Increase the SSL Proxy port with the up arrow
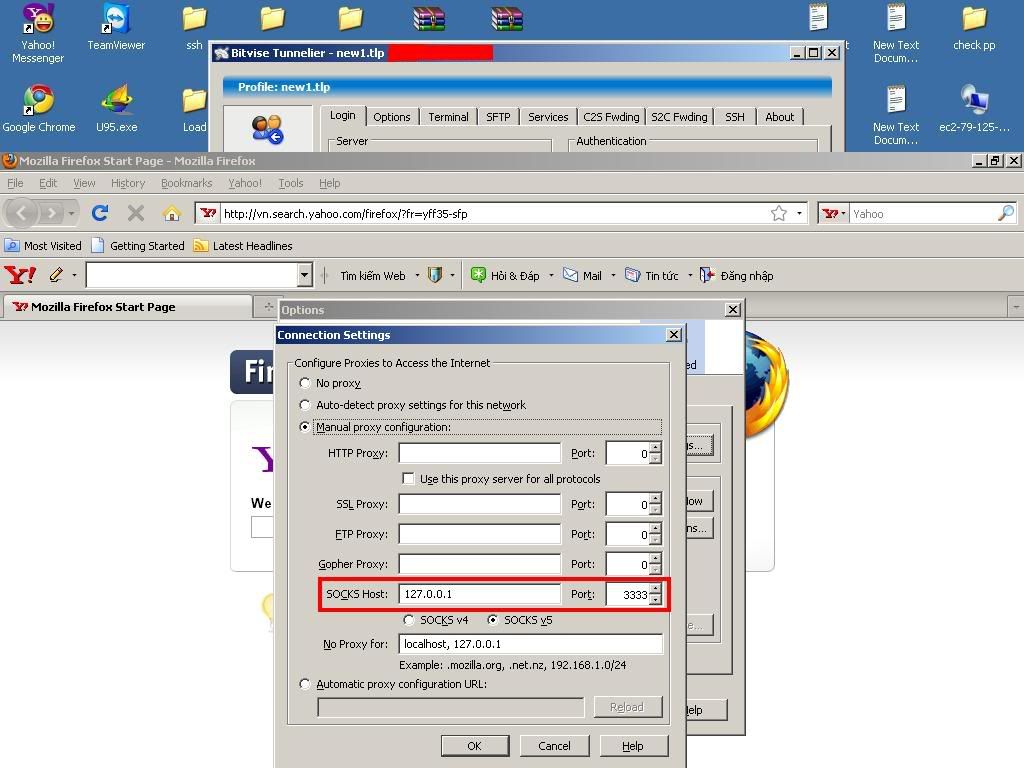The width and height of the screenshot is (1024, 768). 656,498
